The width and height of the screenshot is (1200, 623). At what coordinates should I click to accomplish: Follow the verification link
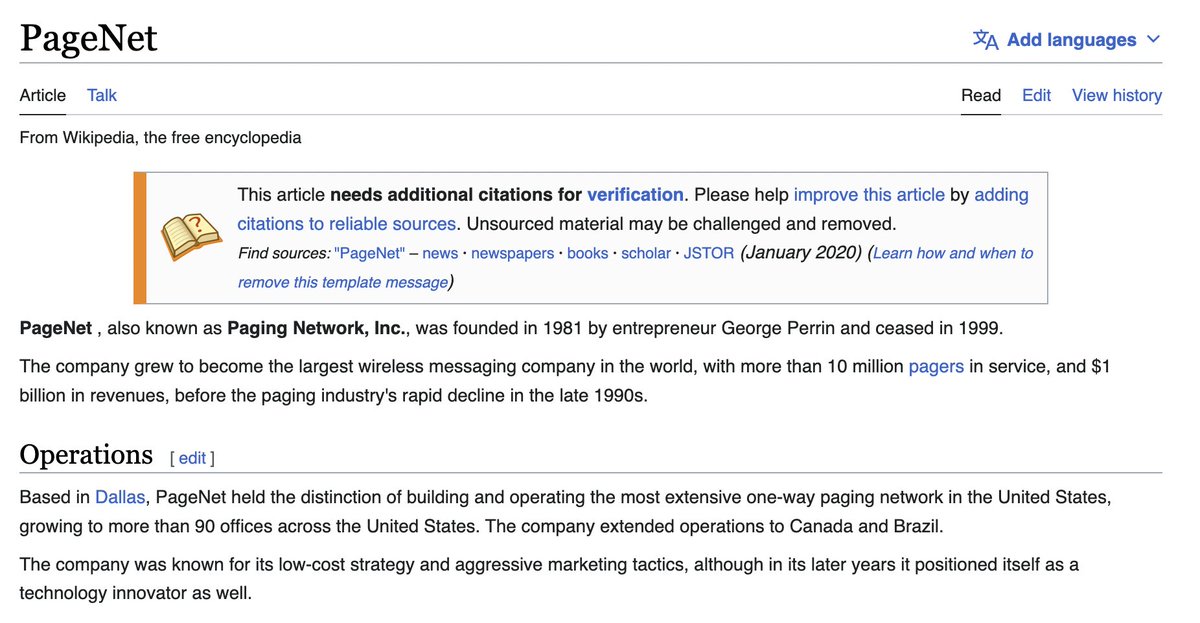(635, 194)
